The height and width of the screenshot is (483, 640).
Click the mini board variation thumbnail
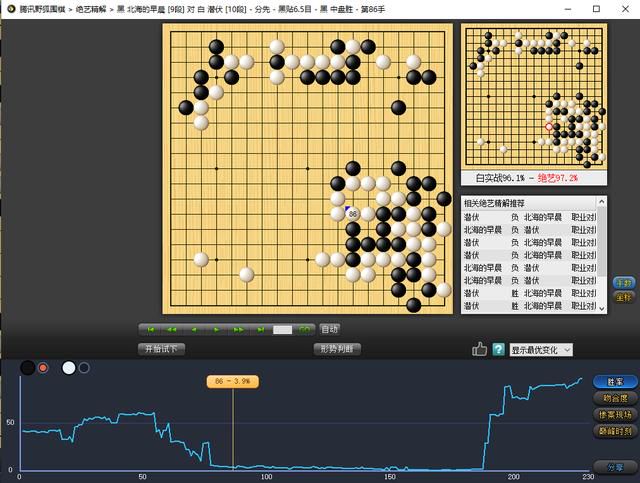click(x=534, y=96)
